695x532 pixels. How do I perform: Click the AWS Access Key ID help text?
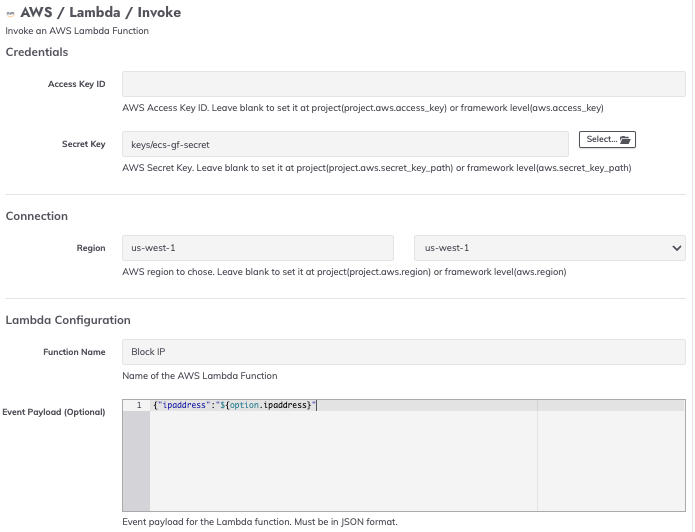pos(363,108)
